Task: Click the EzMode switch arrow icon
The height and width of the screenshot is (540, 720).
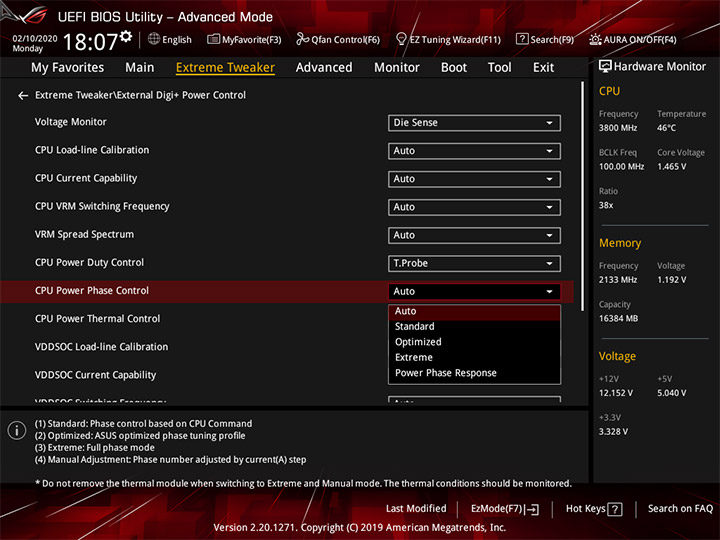Action: click(532, 509)
